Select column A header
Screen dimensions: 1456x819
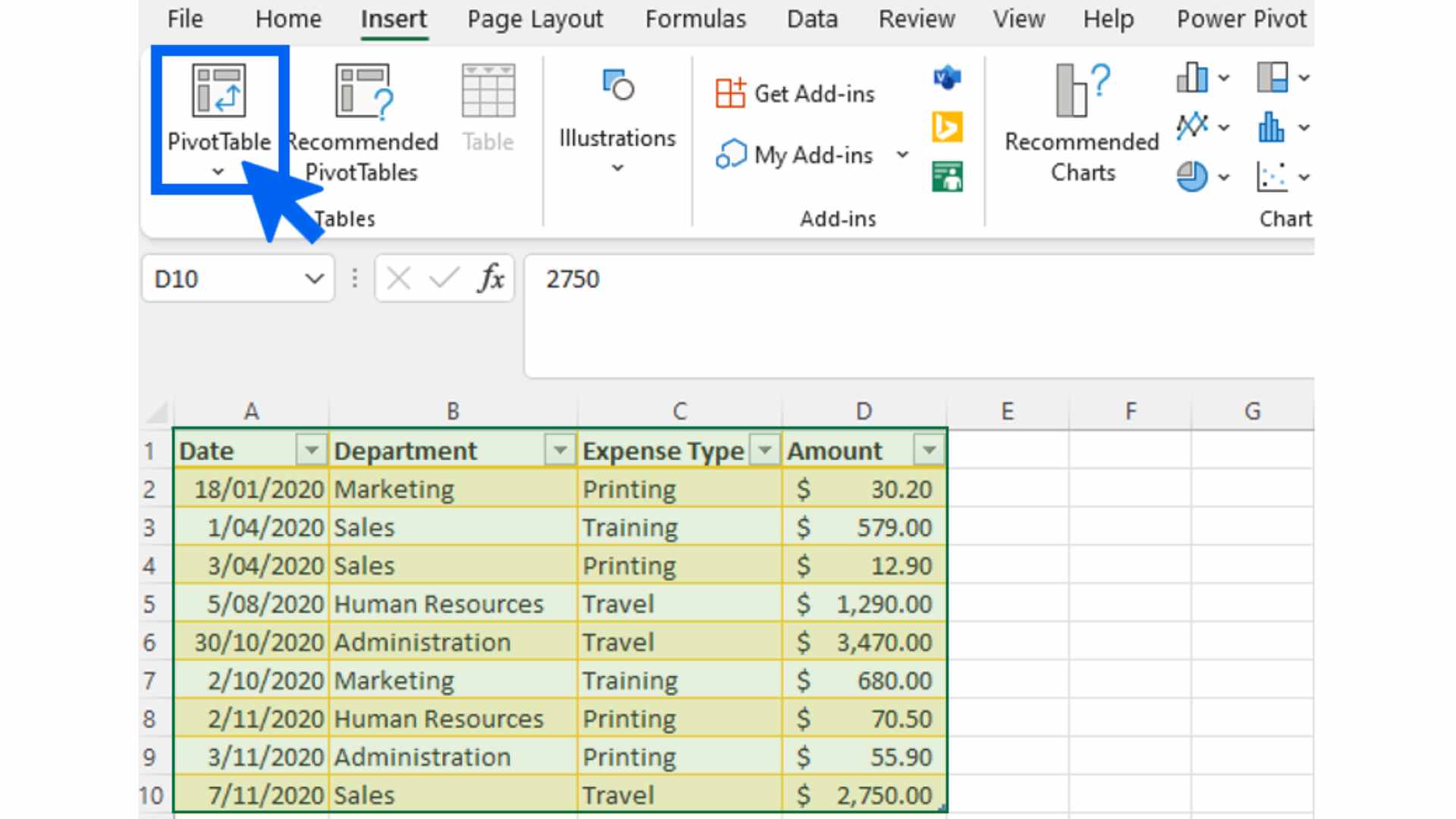click(x=251, y=412)
